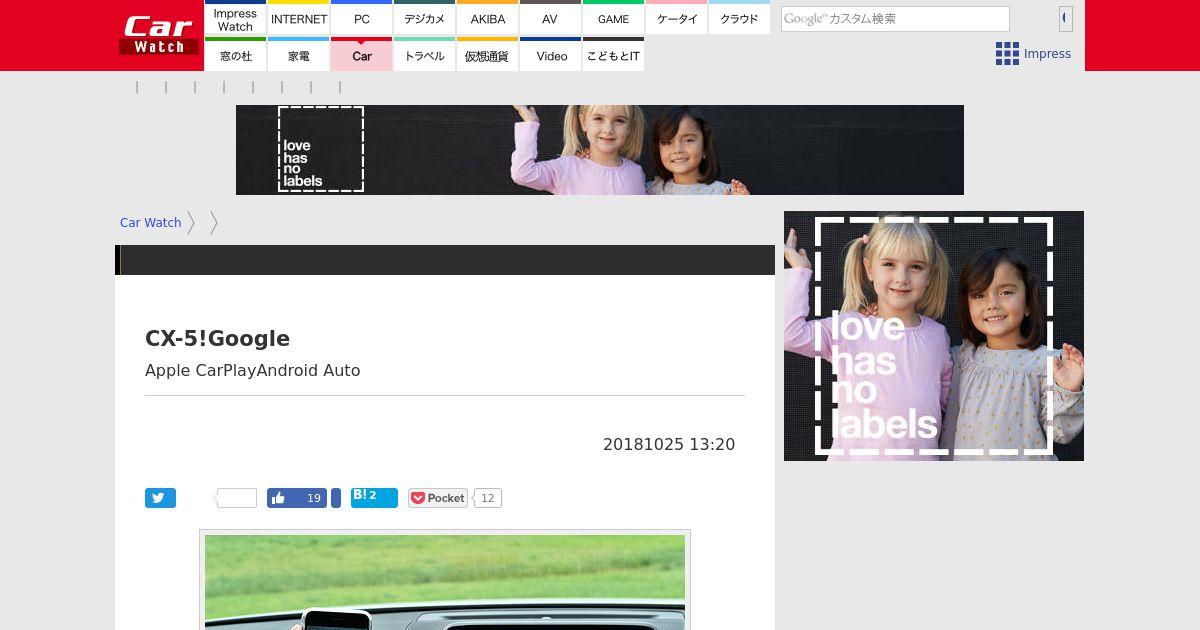Image resolution: width=1200 pixels, height=630 pixels.
Task: Open the Impress Watch tab
Action: tap(235, 18)
